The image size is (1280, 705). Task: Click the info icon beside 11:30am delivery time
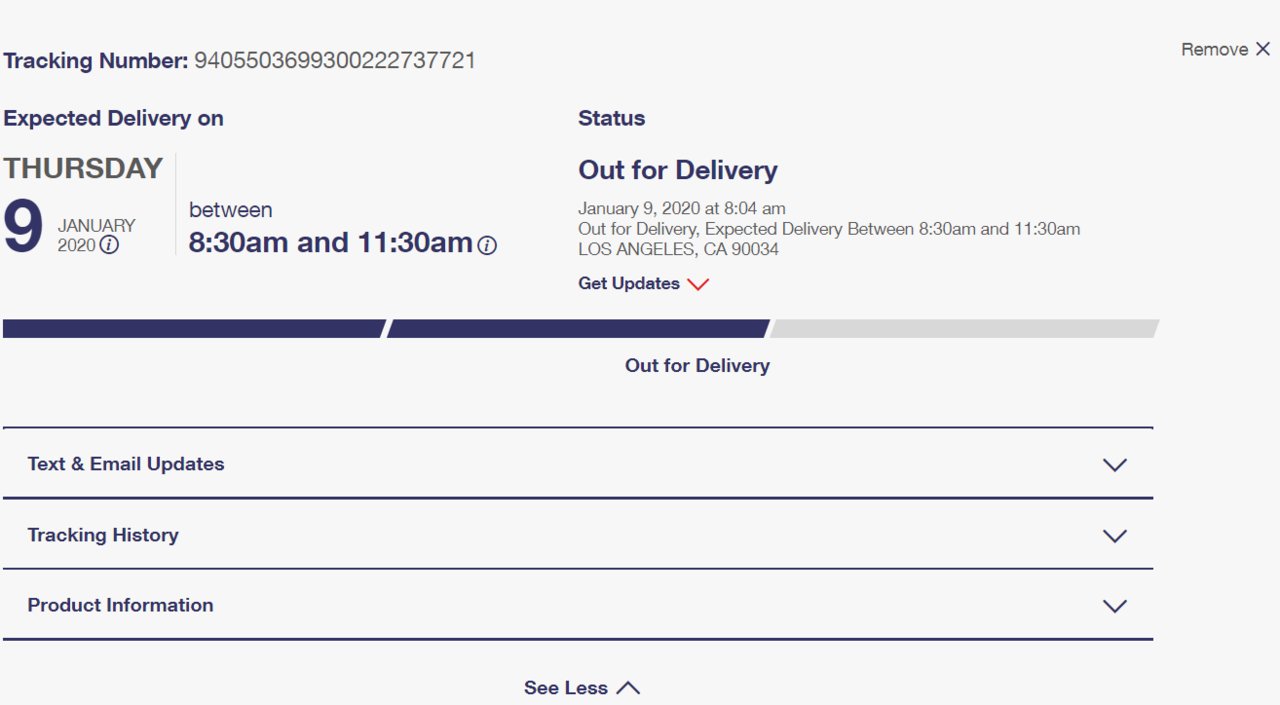coord(487,245)
